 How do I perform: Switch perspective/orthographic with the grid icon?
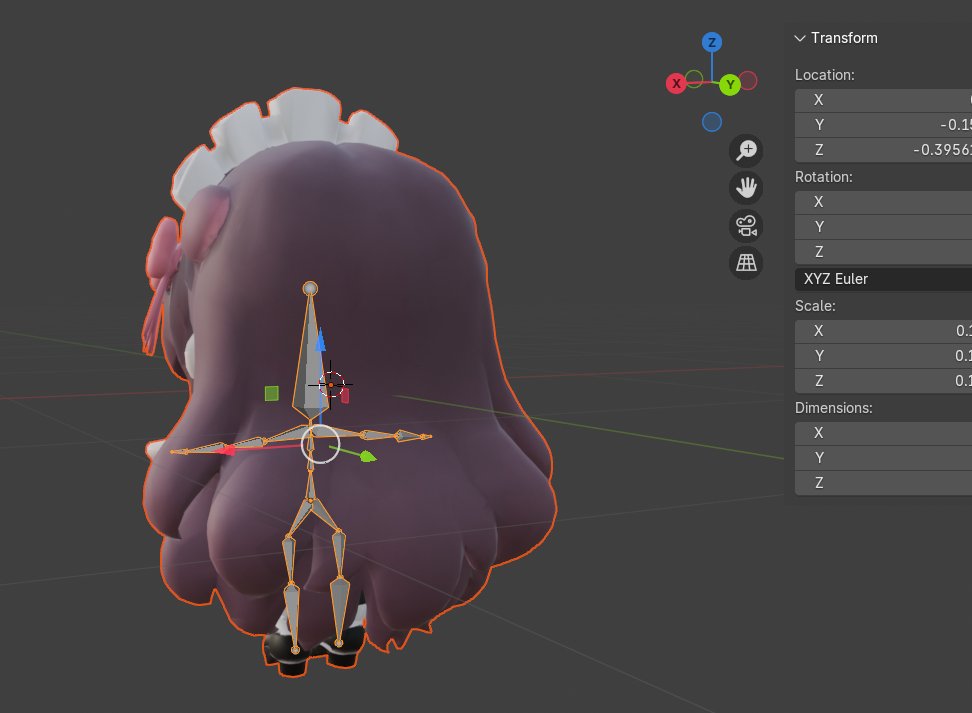746,263
